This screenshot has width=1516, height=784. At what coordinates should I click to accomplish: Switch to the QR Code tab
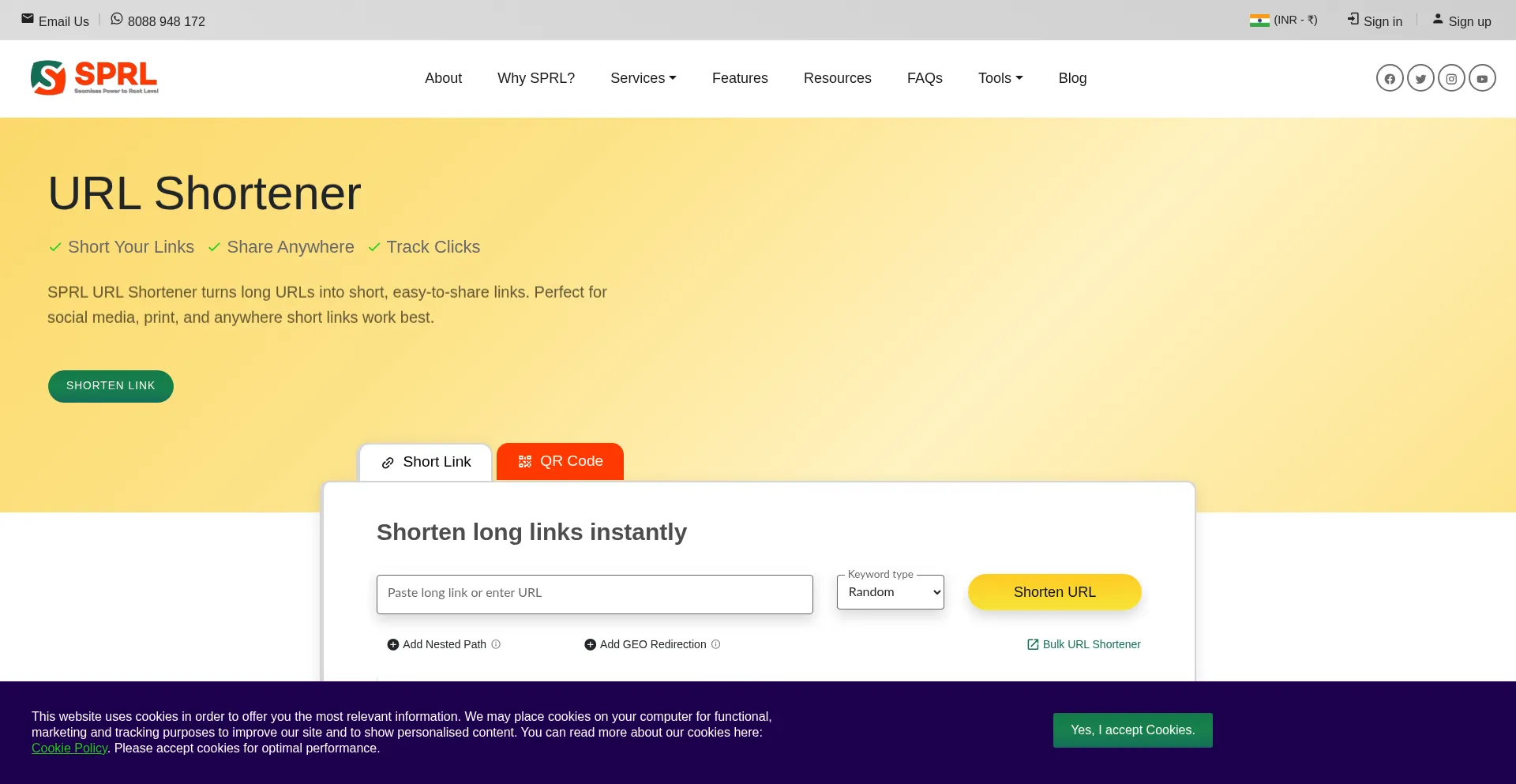point(560,461)
